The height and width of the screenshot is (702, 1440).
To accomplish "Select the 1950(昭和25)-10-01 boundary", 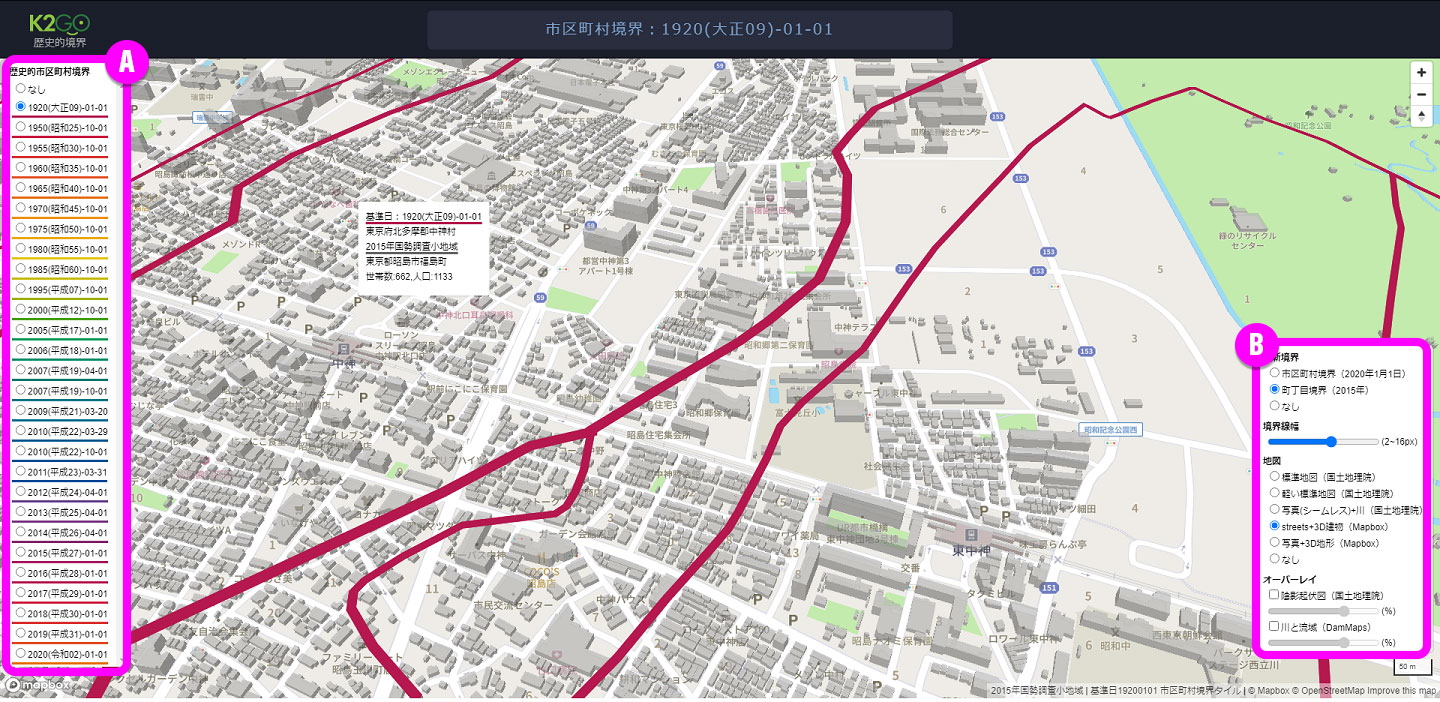I will coord(62,127).
